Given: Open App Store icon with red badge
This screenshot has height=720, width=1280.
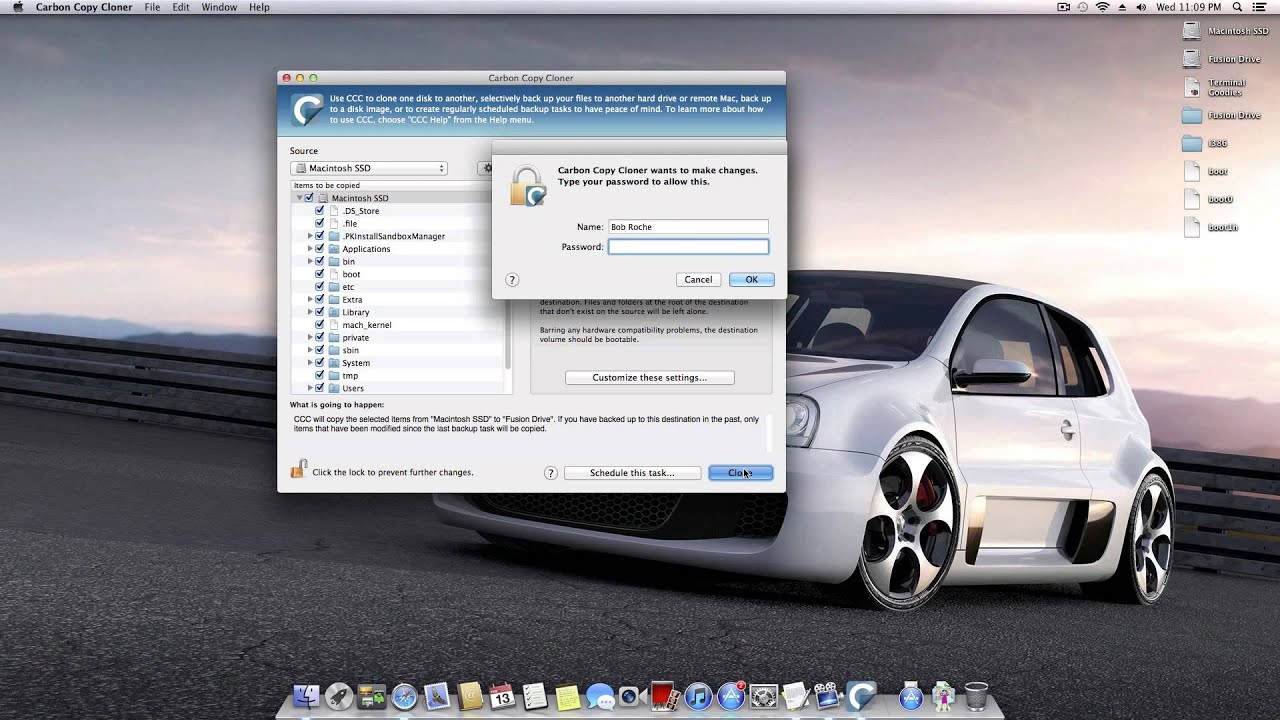Looking at the screenshot, I should (x=731, y=696).
